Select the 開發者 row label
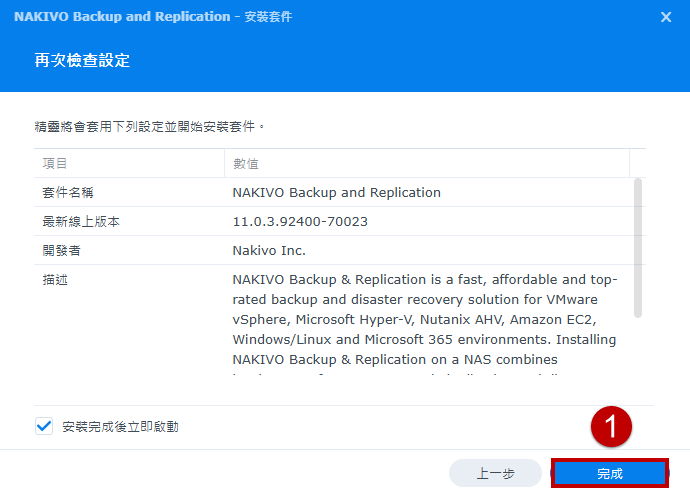 (61, 251)
